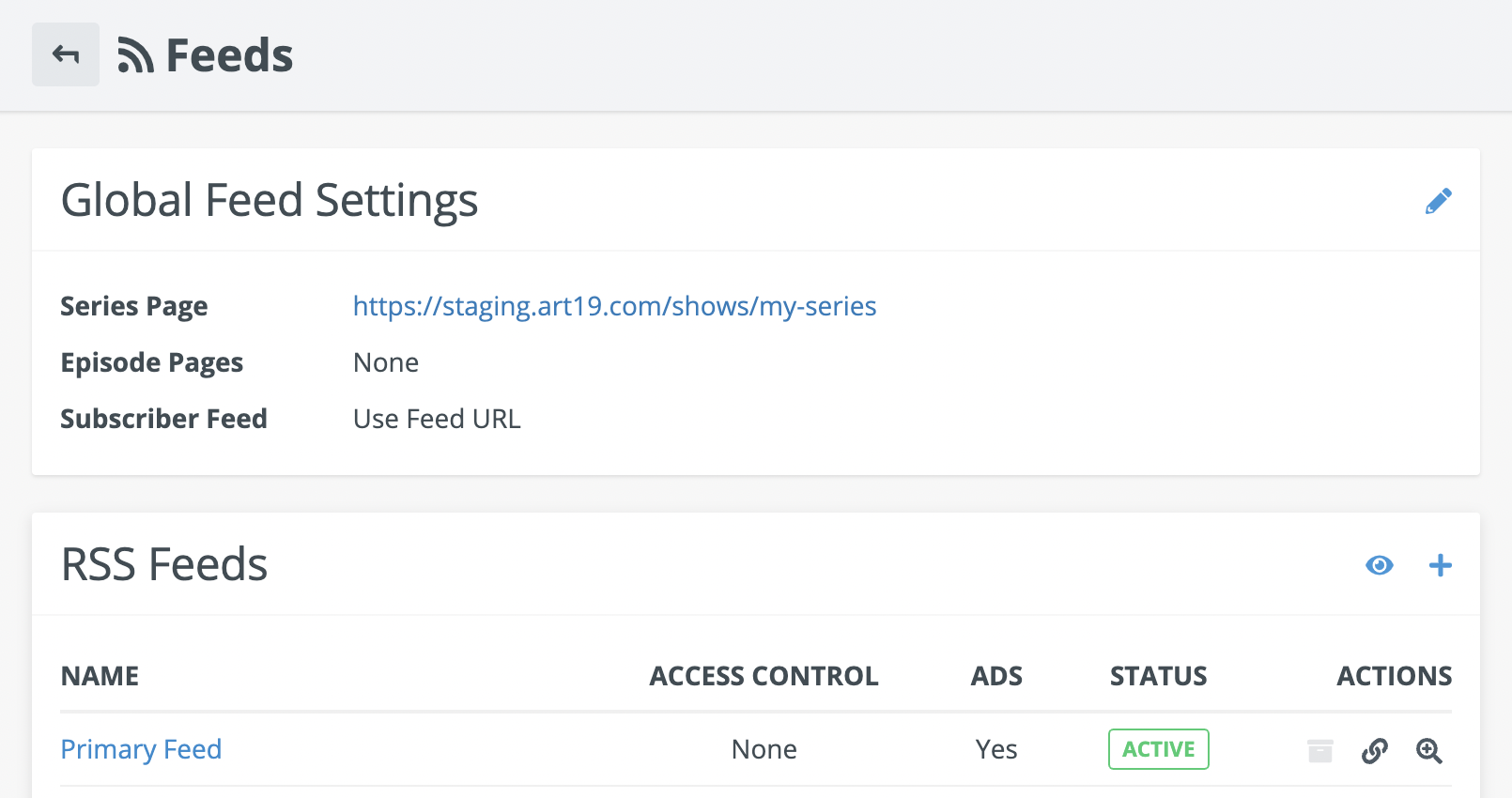Image resolution: width=1512 pixels, height=798 pixels.
Task: Edit Global Feed Settings with pencil icon
Action: (1438, 201)
